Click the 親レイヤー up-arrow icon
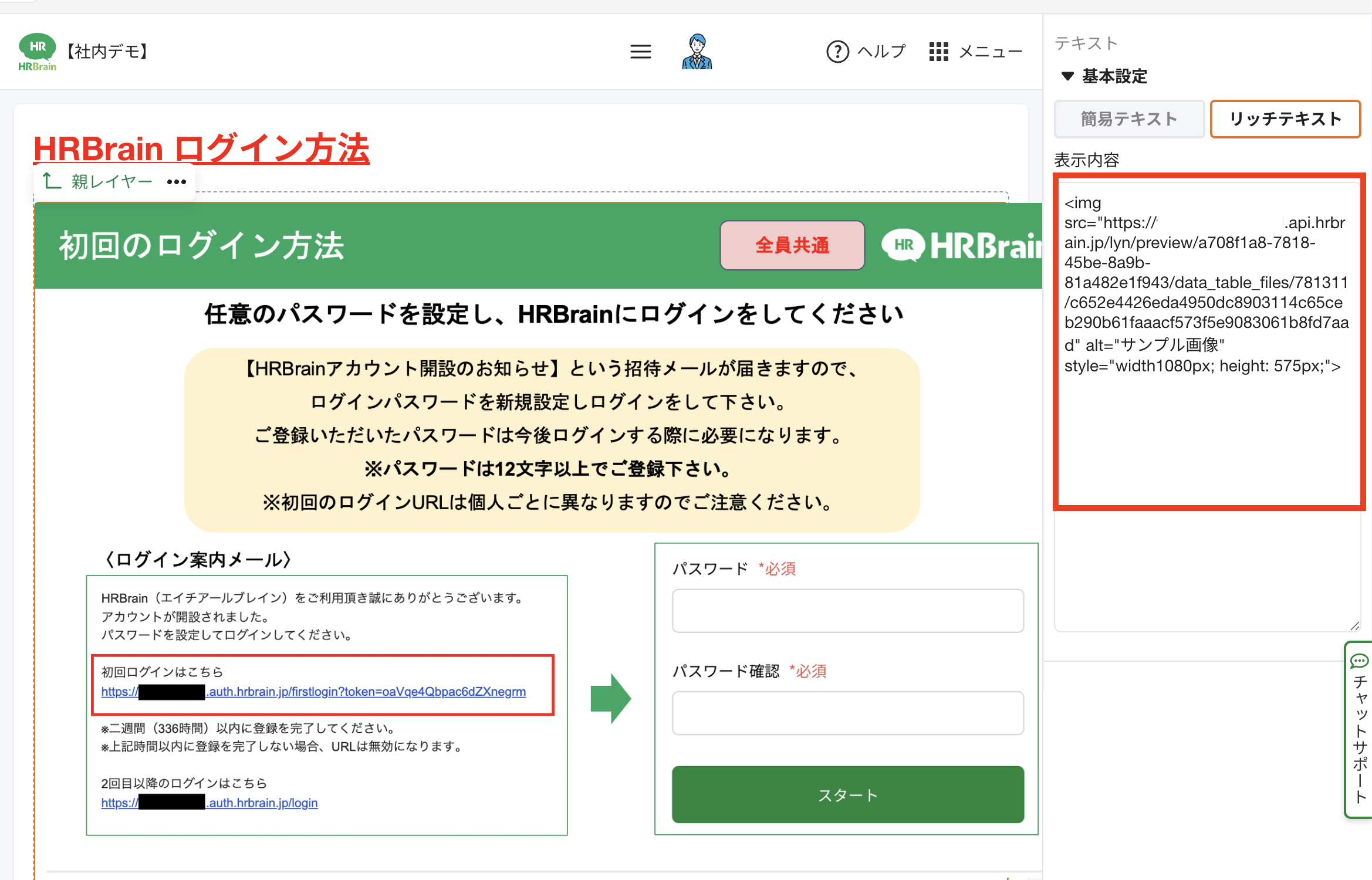Image resolution: width=1372 pixels, height=880 pixels. [51, 181]
